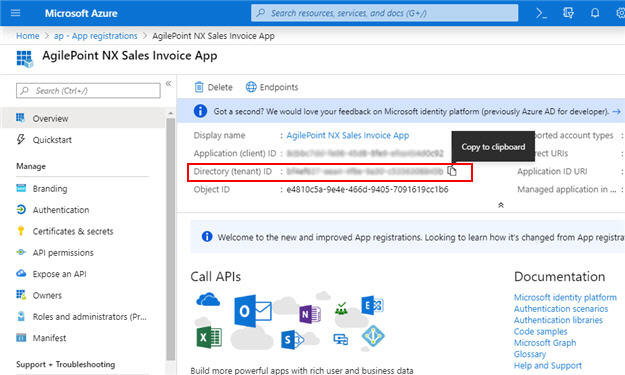
Task: Click the SharePoint icon under Call APIs
Action: [292, 340]
